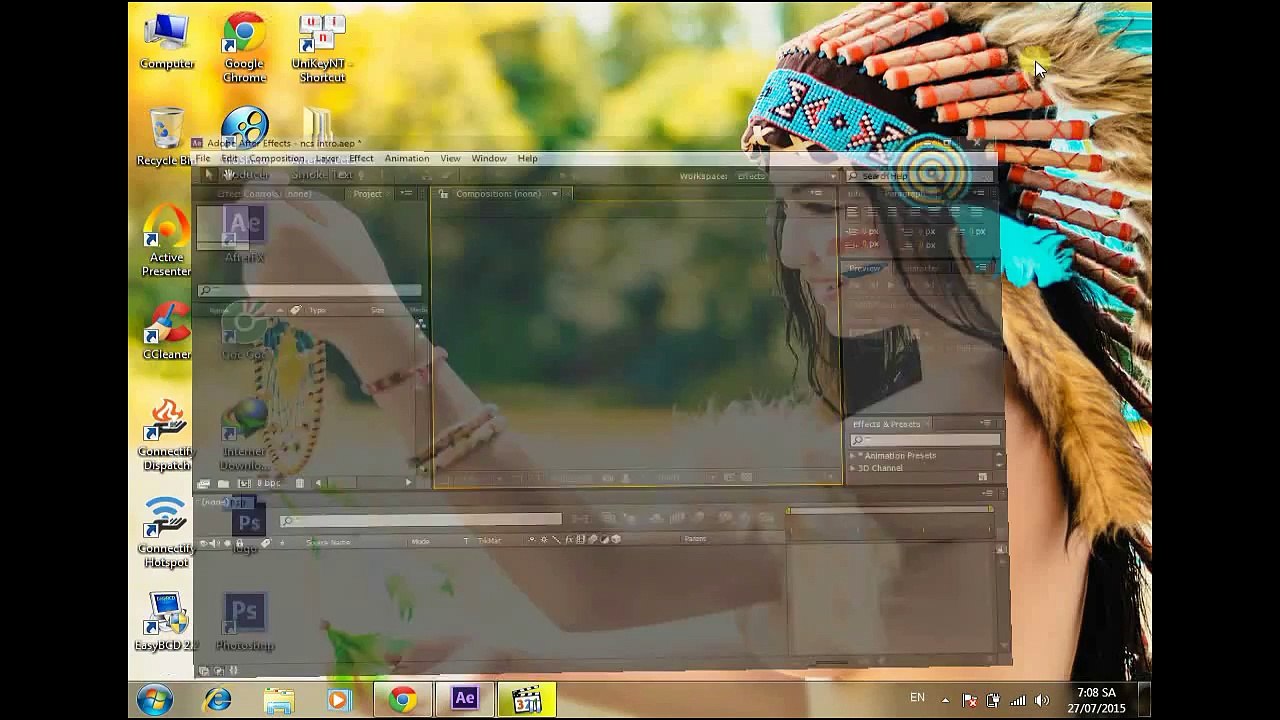The height and width of the screenshot is (720, 1280).
Task: Toggle the Layer Switches pane in timeline footer
Action: tap(204, 670)
